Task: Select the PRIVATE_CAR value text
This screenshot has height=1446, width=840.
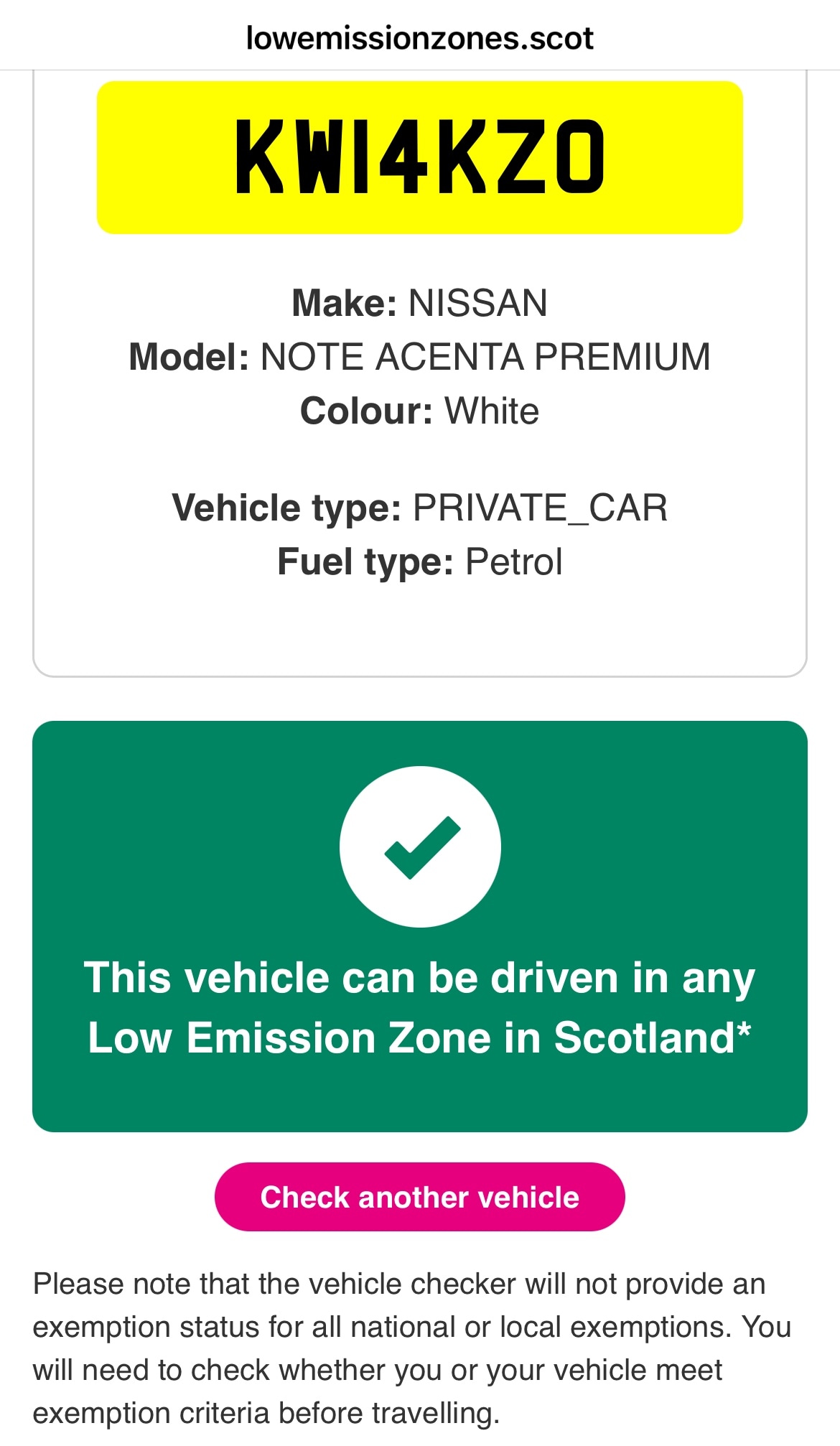Action: coord(540,508)
